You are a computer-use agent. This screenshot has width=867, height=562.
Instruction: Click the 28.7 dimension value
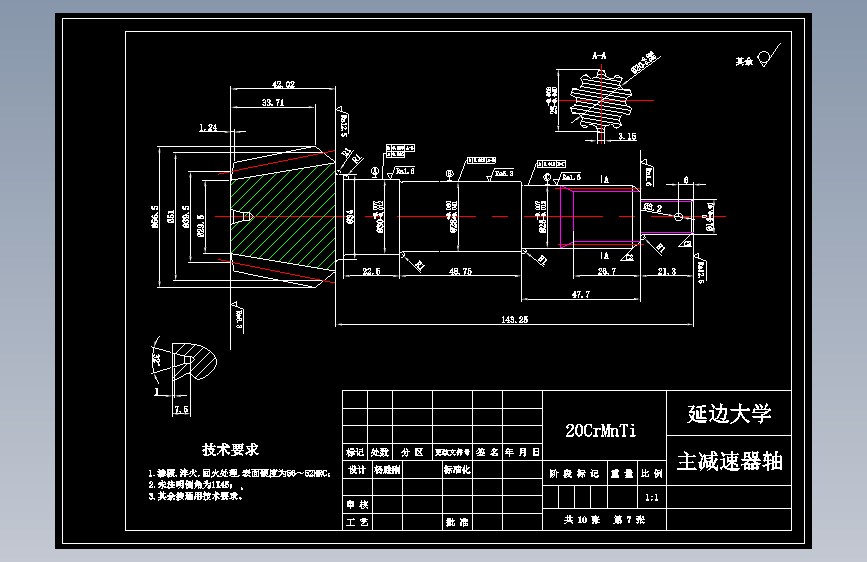coord(607,271)
